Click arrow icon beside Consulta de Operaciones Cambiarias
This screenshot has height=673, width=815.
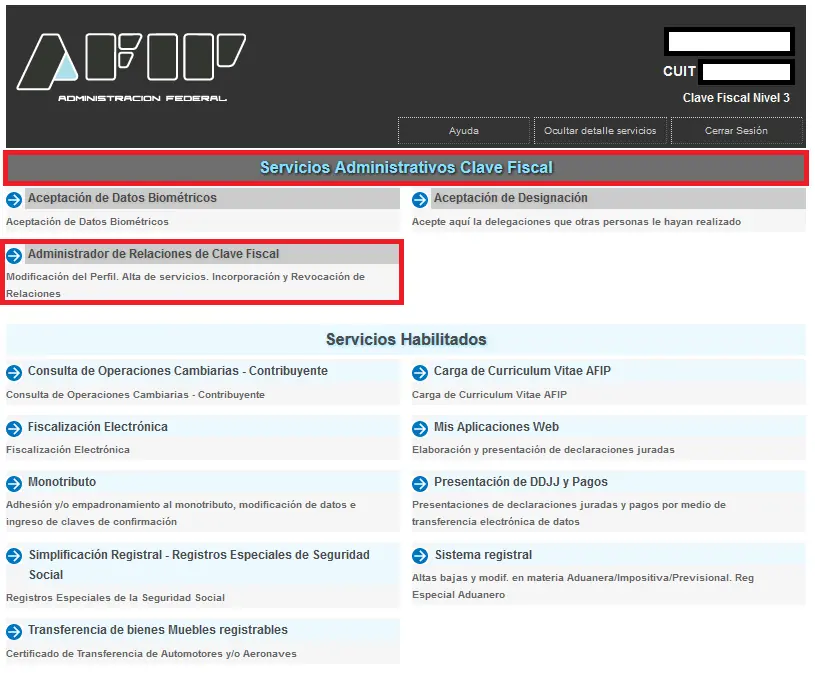[x=14, y=372]
